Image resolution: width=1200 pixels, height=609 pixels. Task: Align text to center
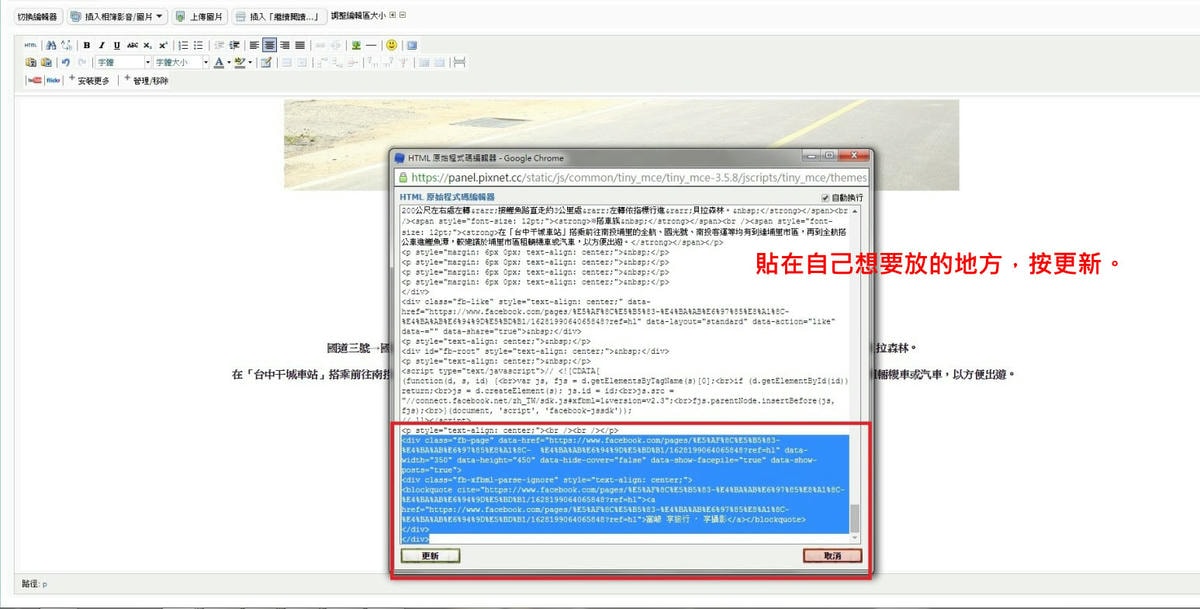click(x=270, y=45)
